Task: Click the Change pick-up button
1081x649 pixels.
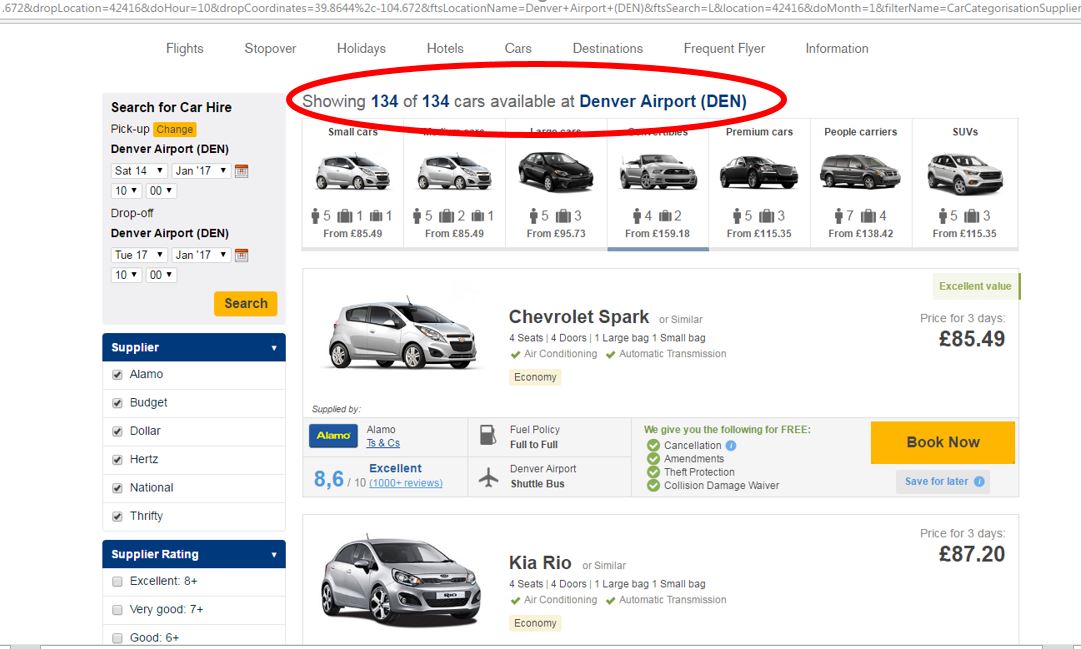Action: (174, 130)
